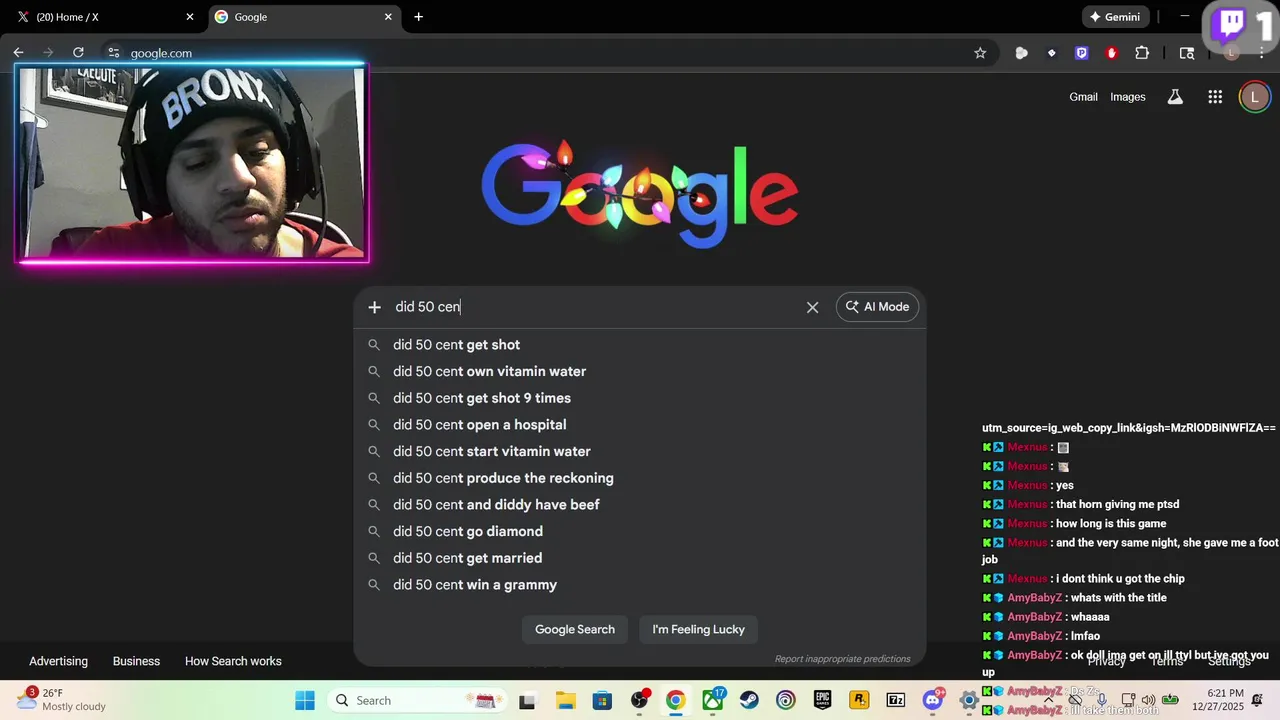The height and width of the screenshot is (720, 1280).
Task: Open Settings gear in taskbar
Action: pyautogui.click(x=969, y=700)
